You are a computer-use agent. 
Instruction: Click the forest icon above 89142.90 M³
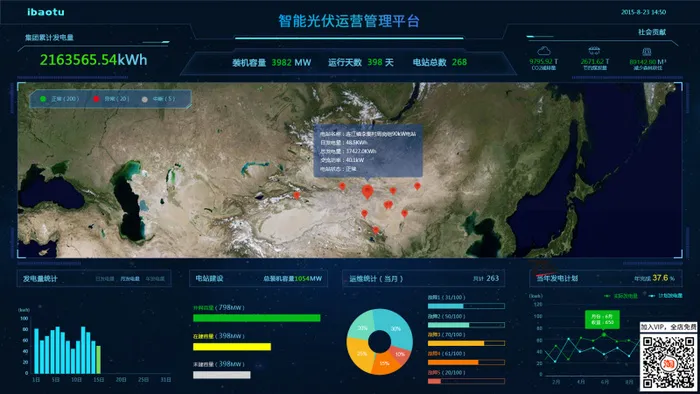[646, 52]
